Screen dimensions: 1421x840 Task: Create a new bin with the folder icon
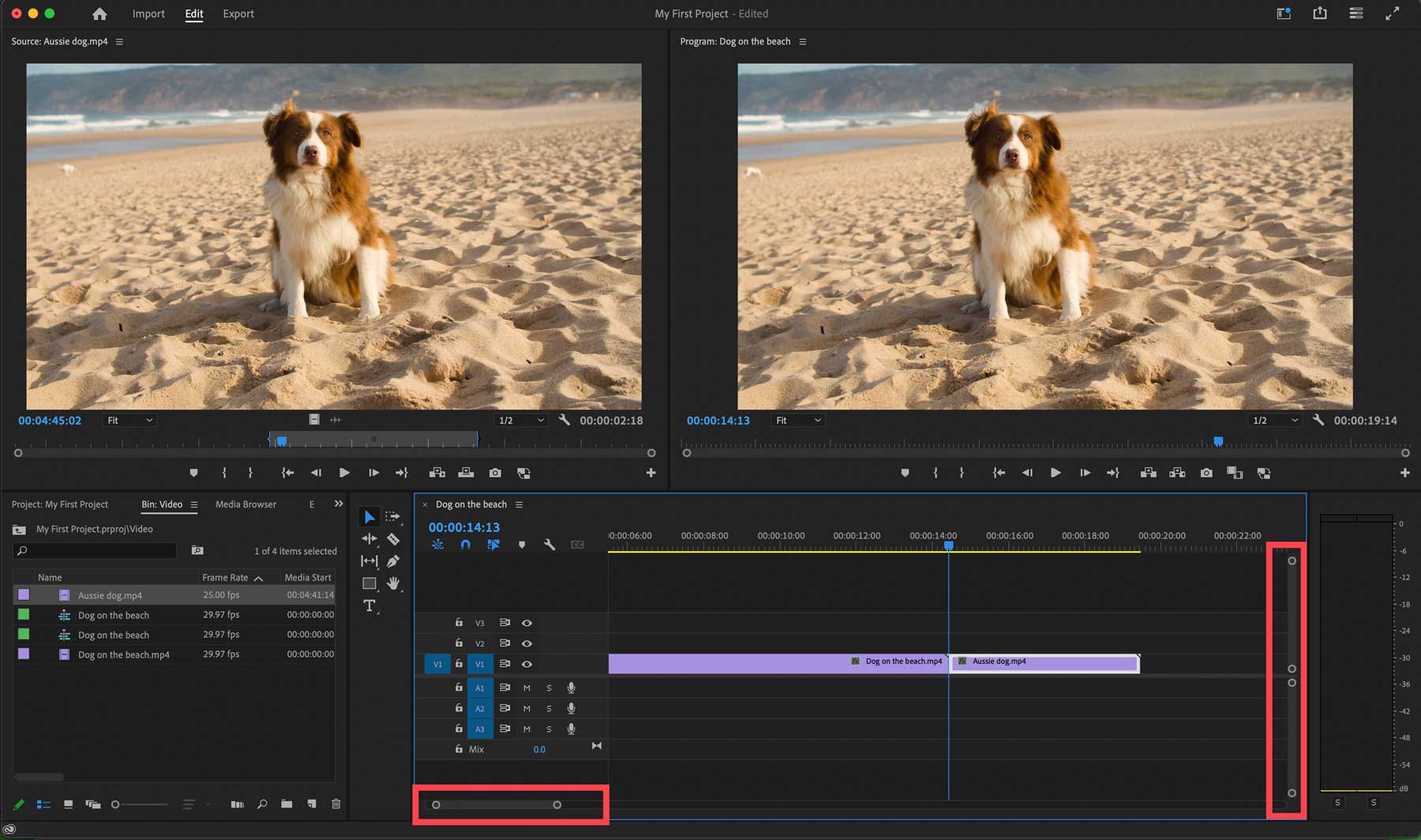(x=287, y=804)
